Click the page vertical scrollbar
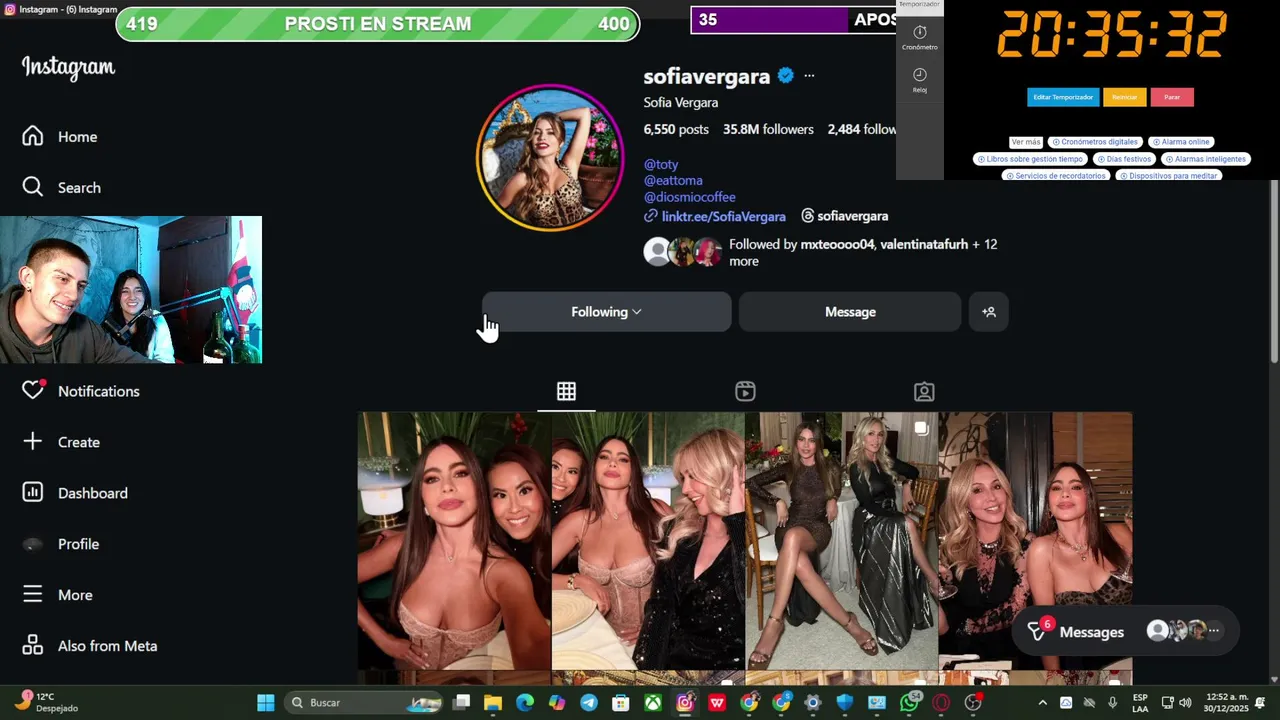Screen dimensions: 1280x720 pyautogui.click(x=1274, y=270)
